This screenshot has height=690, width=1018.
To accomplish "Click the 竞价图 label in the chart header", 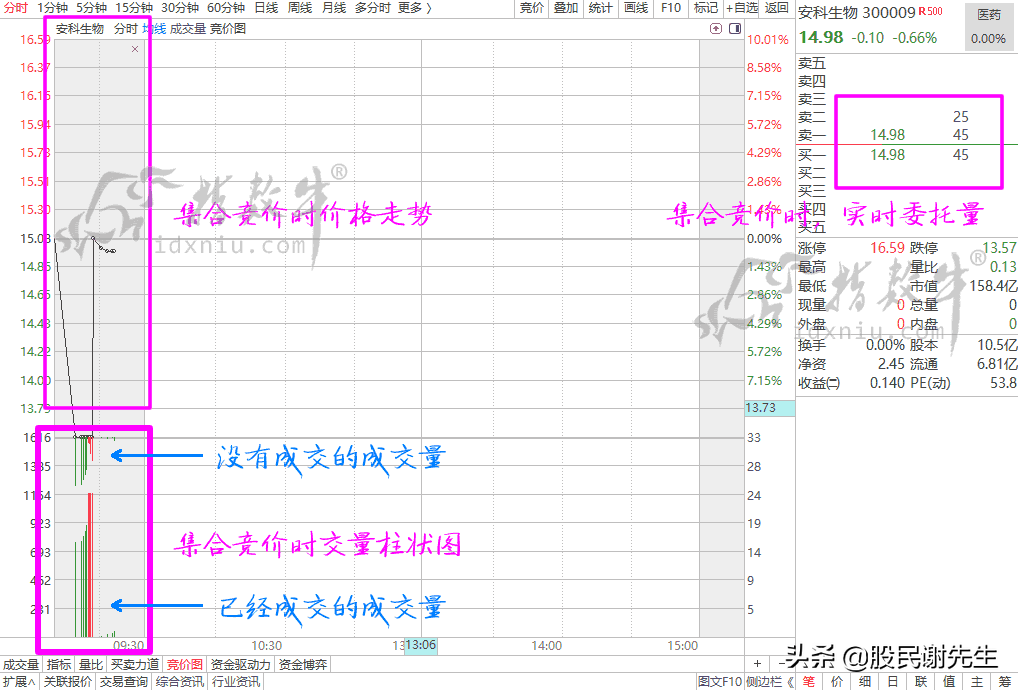I will click(x=228, y=29).
